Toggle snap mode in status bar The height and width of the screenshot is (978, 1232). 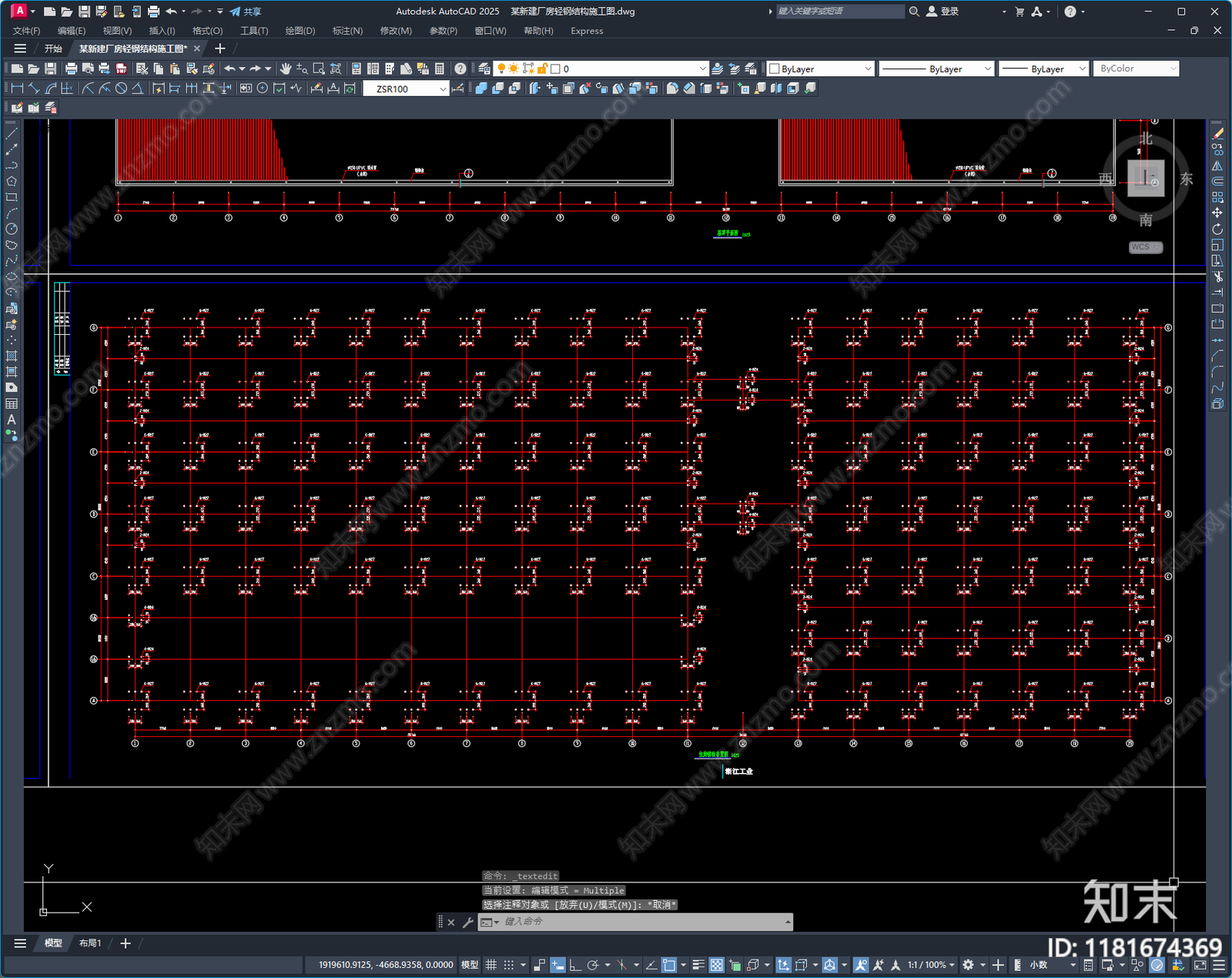coord(509,965)
